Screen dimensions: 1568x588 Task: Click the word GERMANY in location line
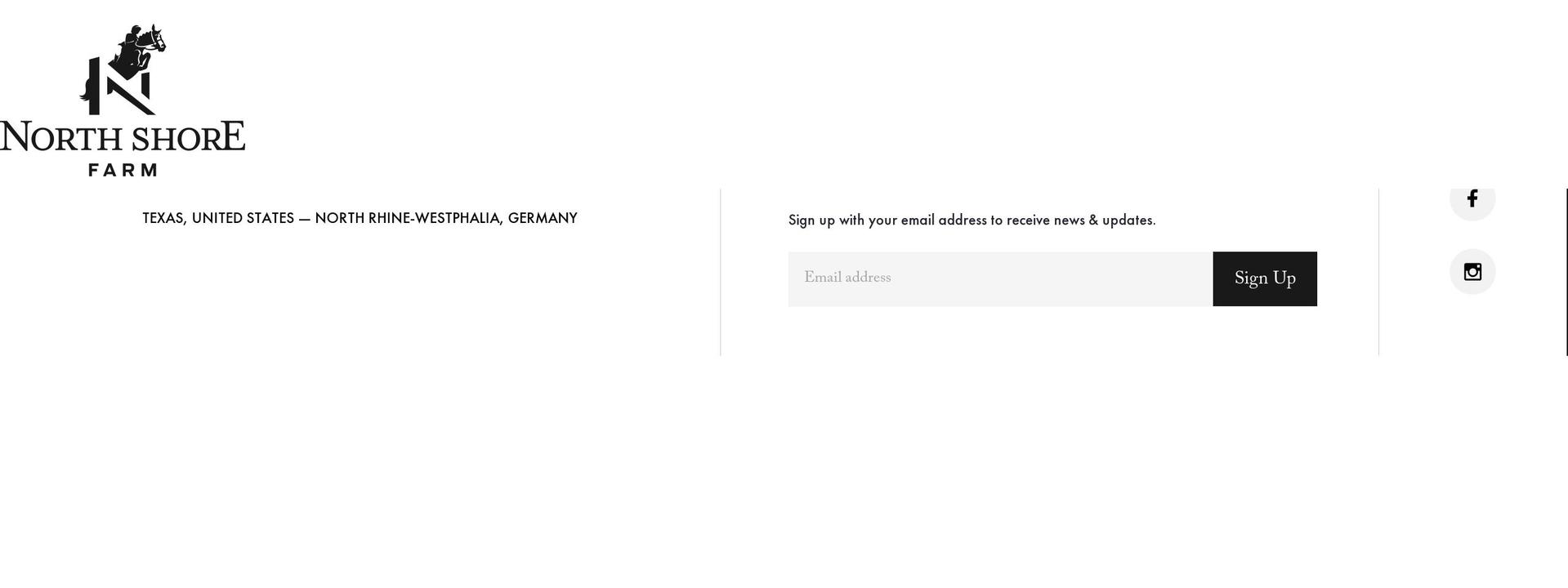click(543, 218)
